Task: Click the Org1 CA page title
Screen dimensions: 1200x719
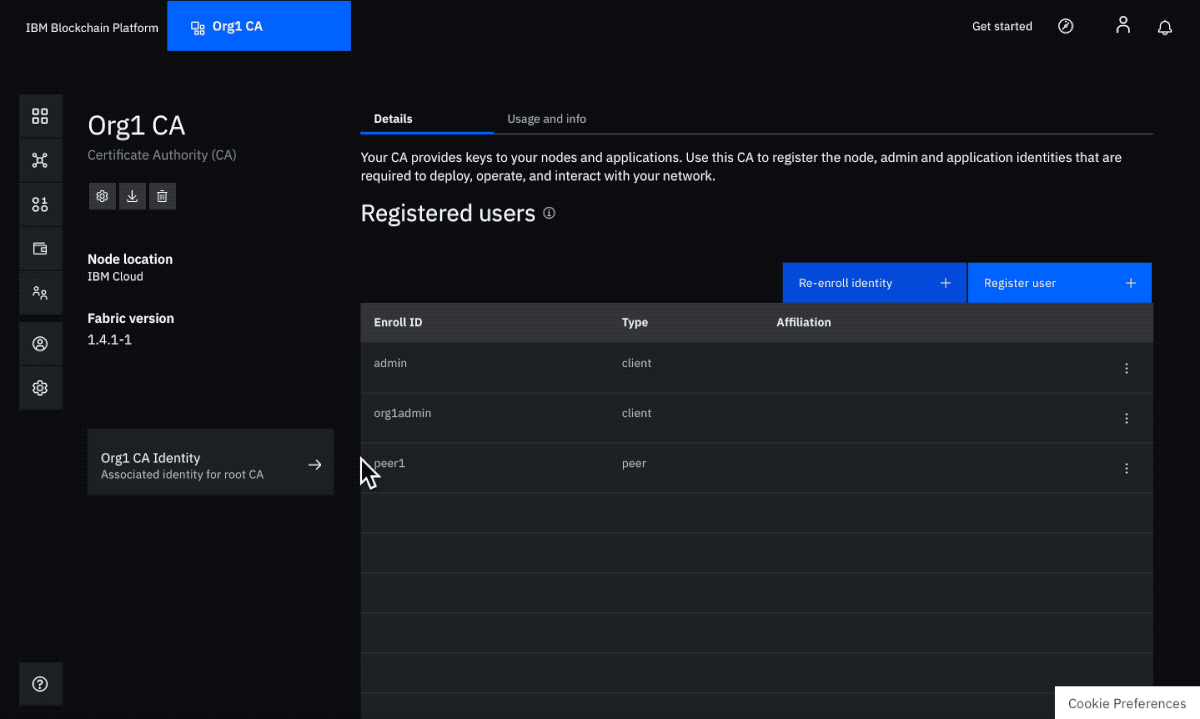Action: [136, 126]
